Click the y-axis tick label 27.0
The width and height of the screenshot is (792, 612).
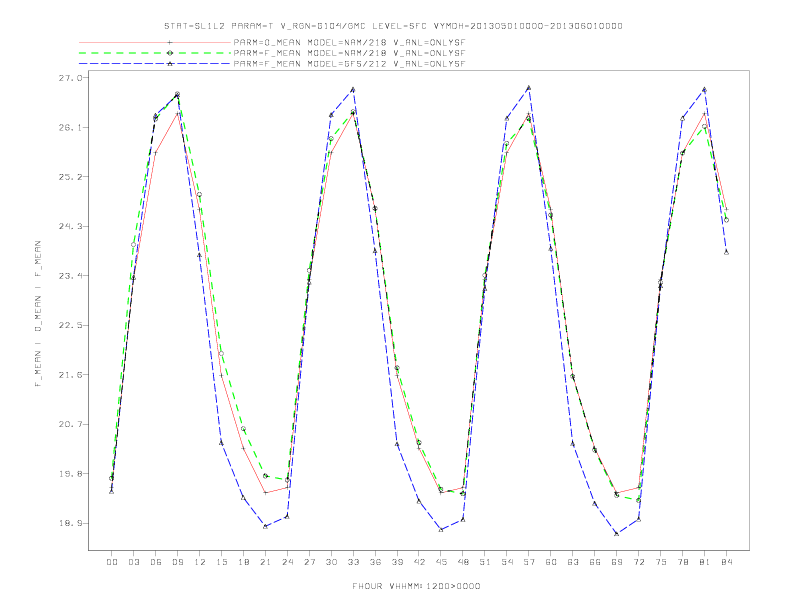[x=70, y=78]
